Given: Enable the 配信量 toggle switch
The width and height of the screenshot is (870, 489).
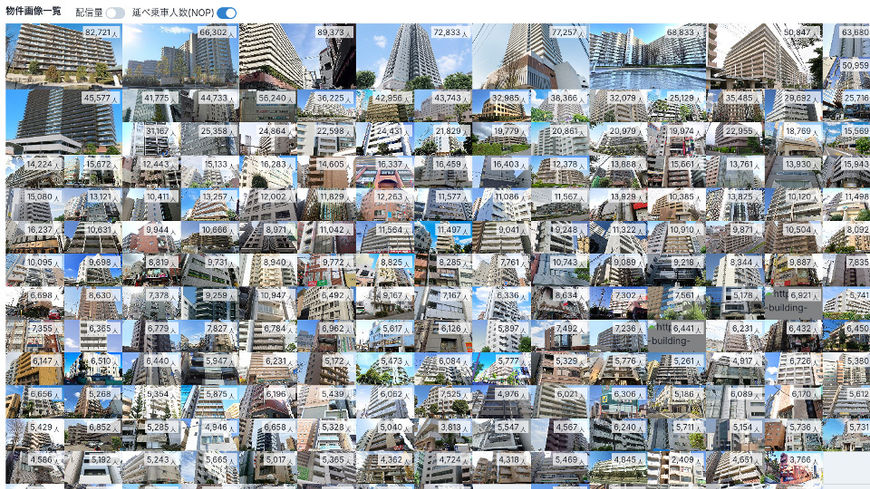Looking at the screenshot, I should tap(115, 13).
